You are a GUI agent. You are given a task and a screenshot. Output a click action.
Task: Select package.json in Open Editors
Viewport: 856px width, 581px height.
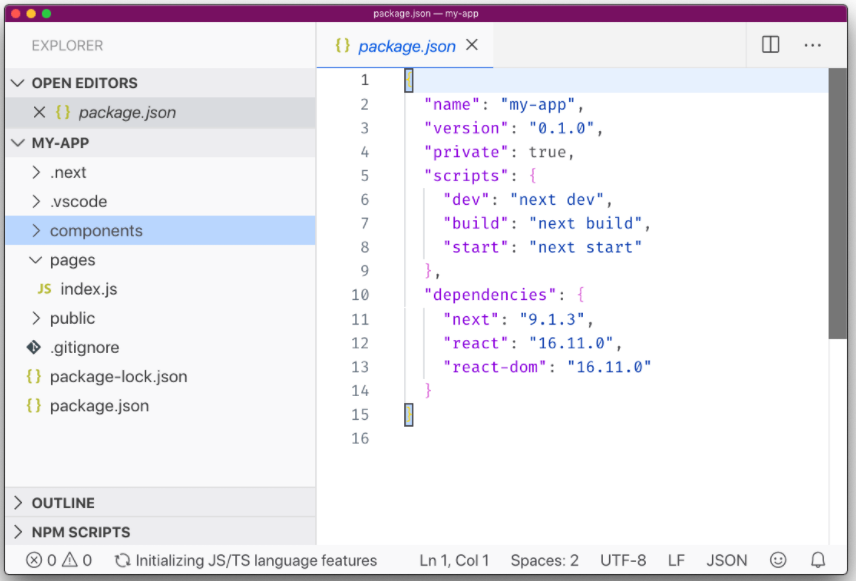pos(160,112)
